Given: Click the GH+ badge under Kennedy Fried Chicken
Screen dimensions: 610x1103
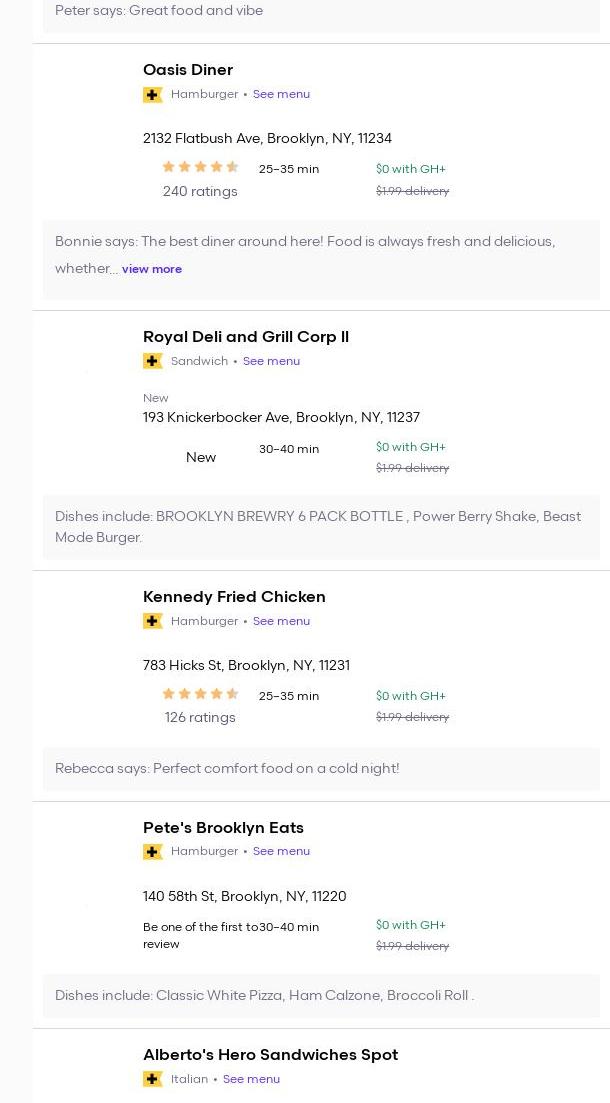Looking at the screenshot, I should coord(153,621).
